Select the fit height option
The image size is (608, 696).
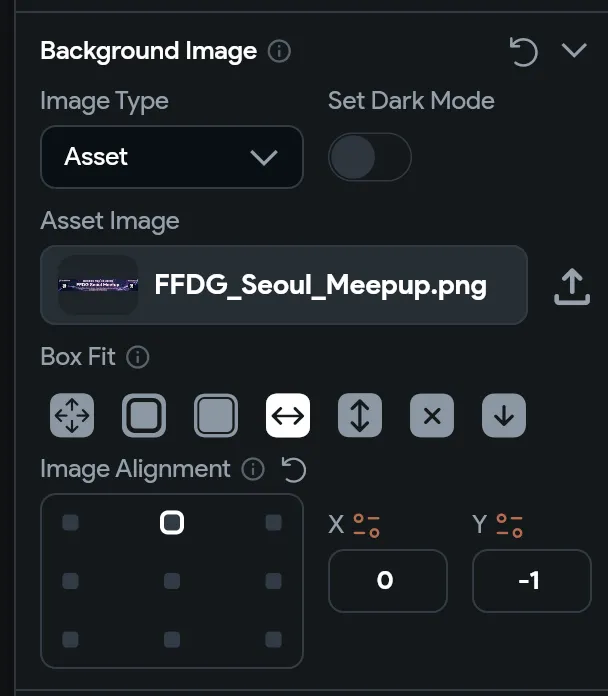pyautogui.click(x=360, y=416)
